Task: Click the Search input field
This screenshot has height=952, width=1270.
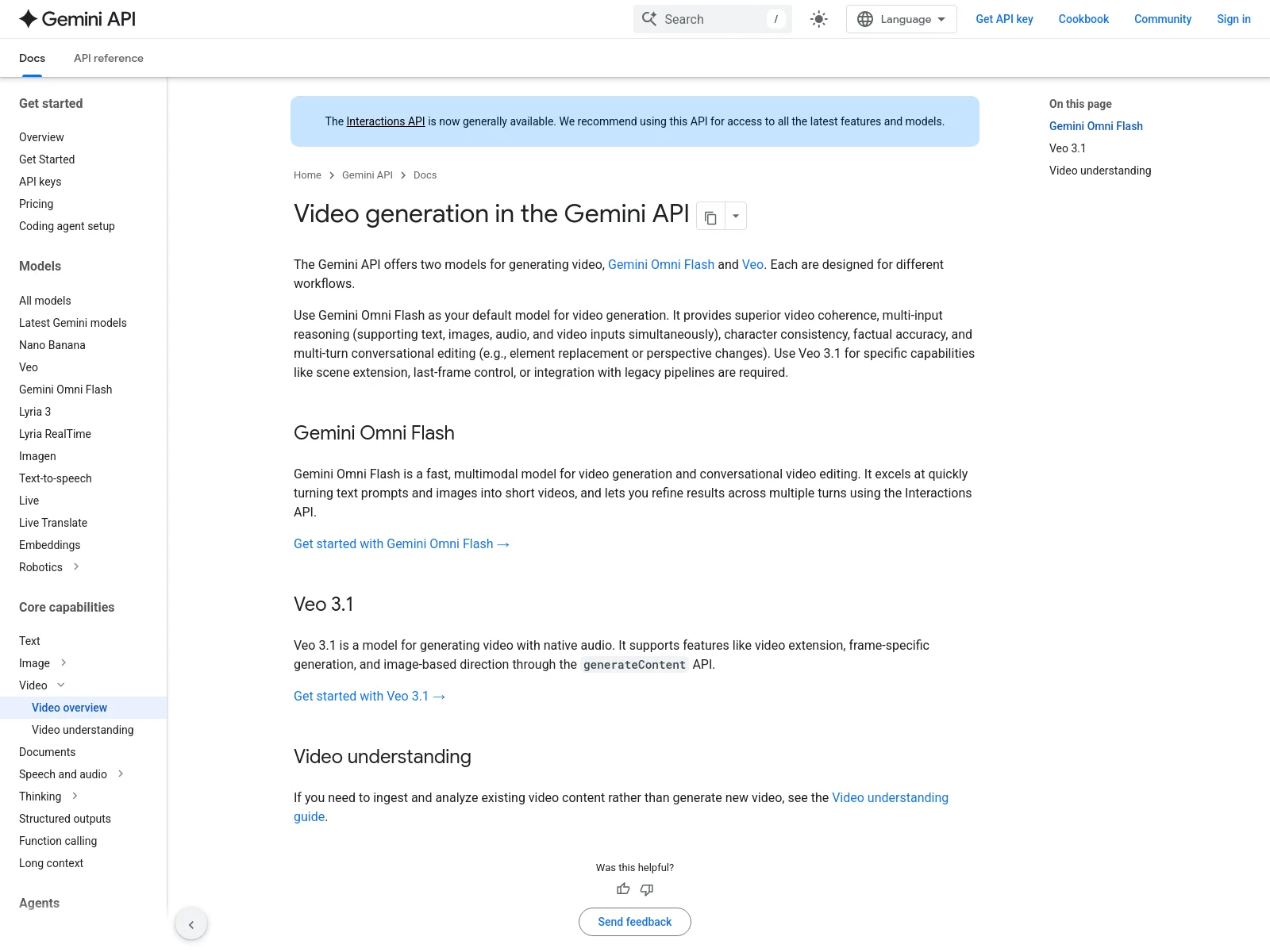Action: click(x=713, y=19)
